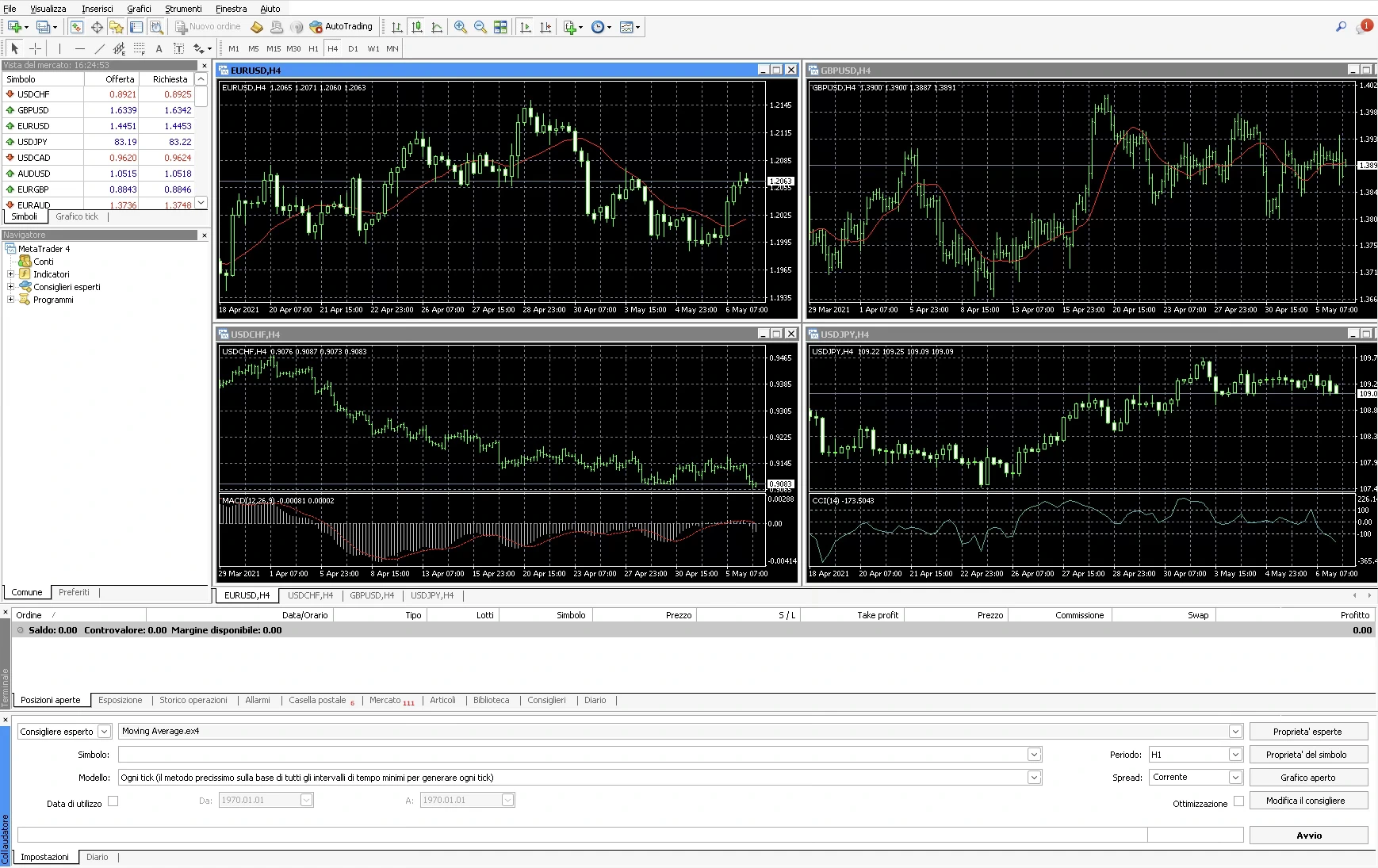Select the Draw horizontal line tool
Image resolution: width=1378 pixels, height=868 pixels.
point(79,48)
